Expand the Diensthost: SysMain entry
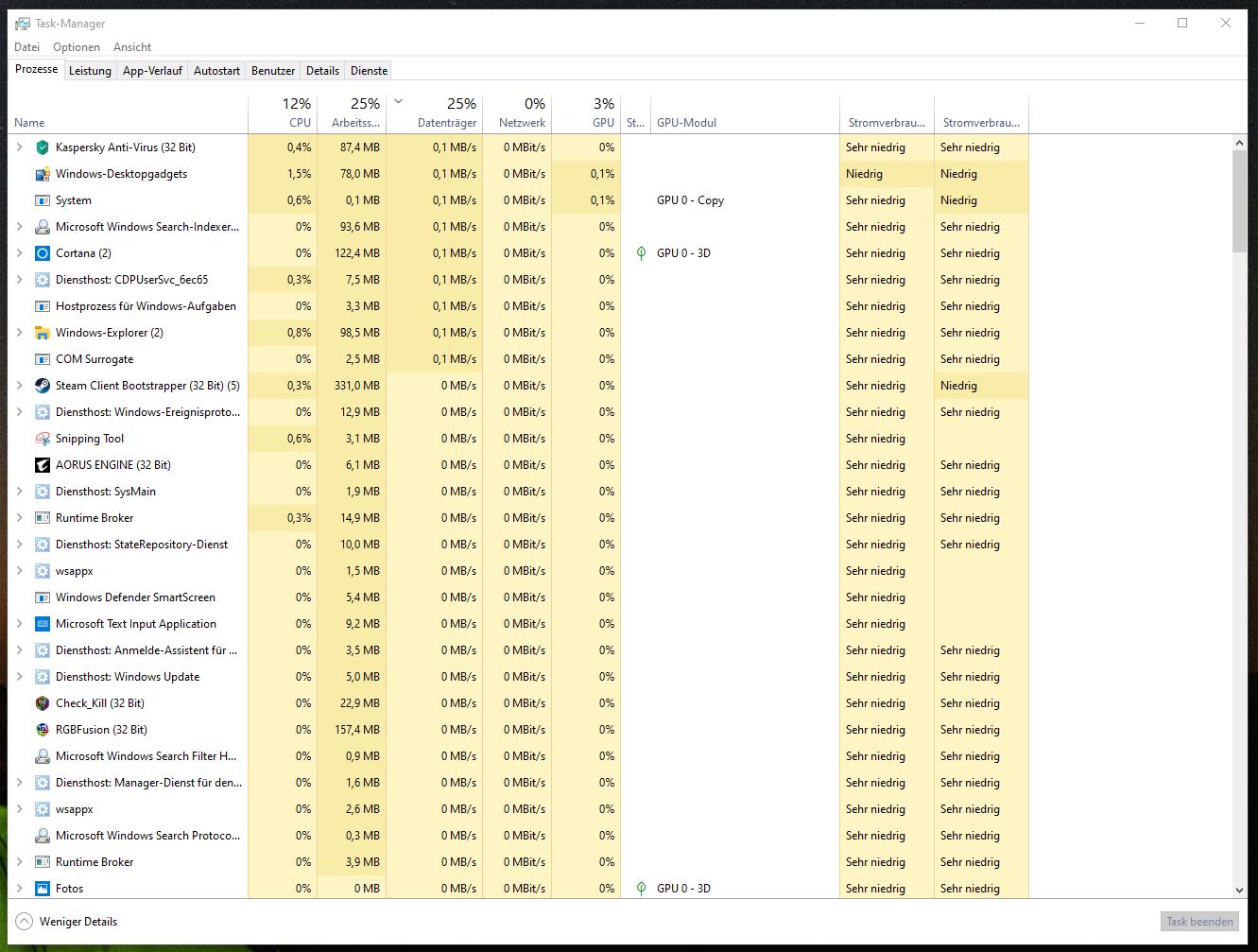This screenshot has height=952, width=1258. pos(19,492)
